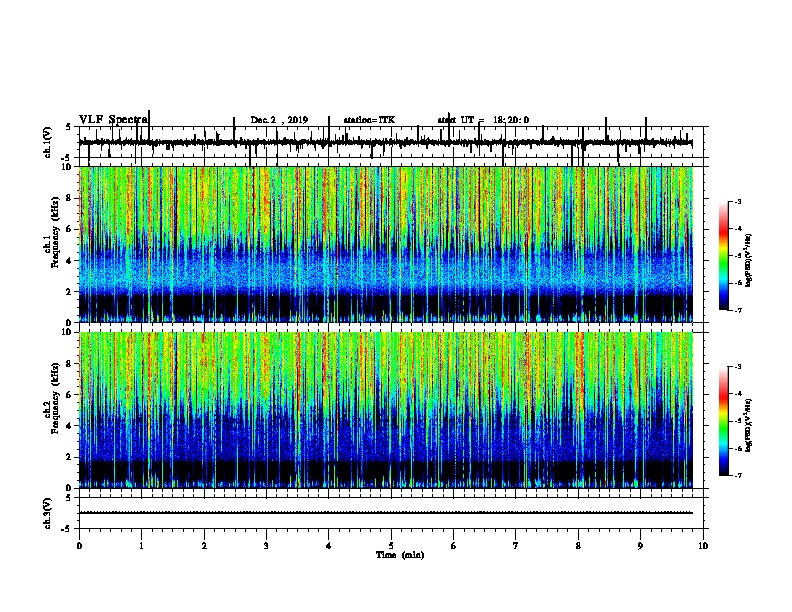The image size is (792, 612).
Task: Select the start UT 18:20:0 text
Action: pyautogui.click(x=483, y=120)
